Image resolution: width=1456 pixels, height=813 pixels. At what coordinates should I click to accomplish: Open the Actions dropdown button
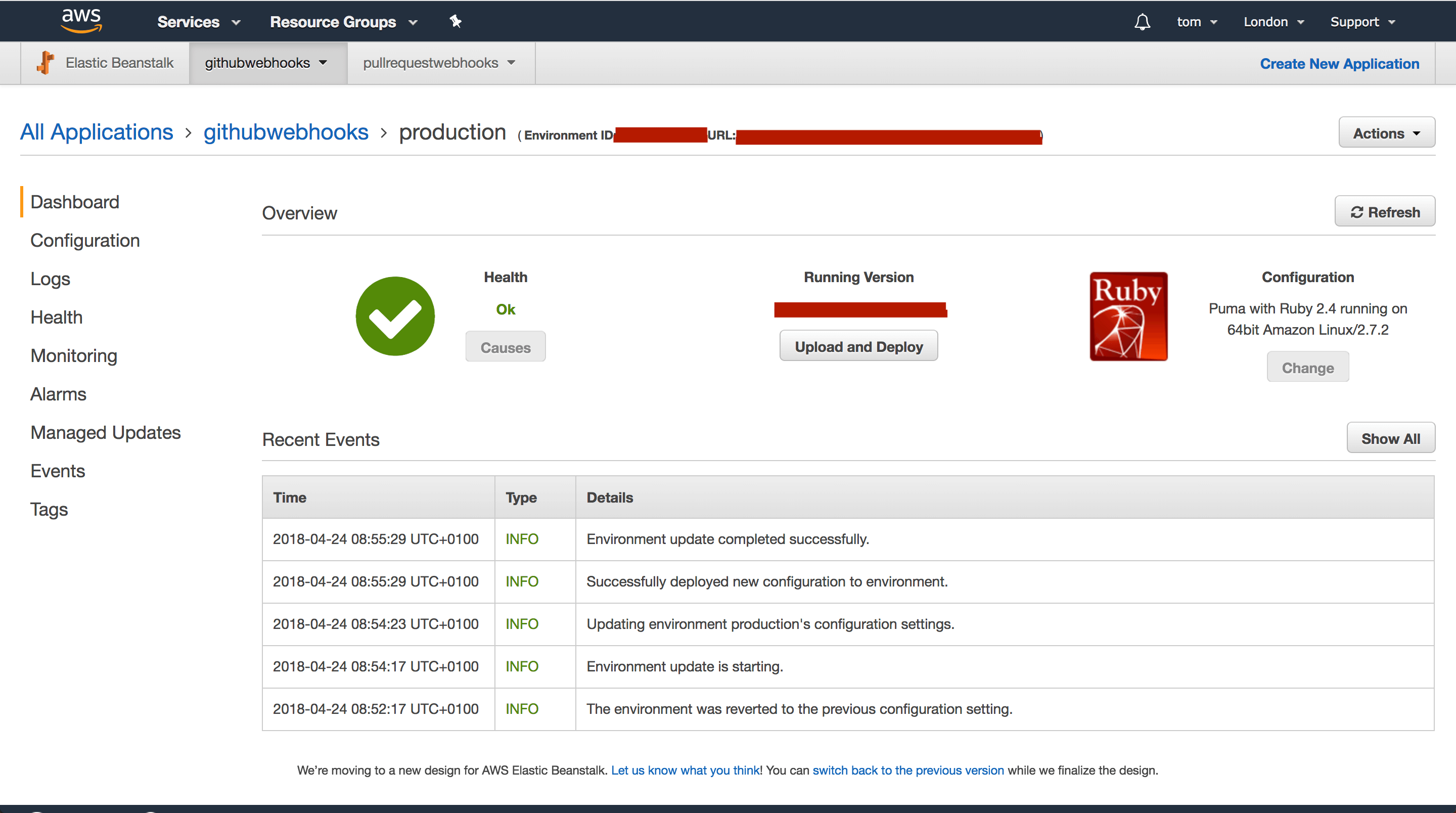(x=1386, y=133)
